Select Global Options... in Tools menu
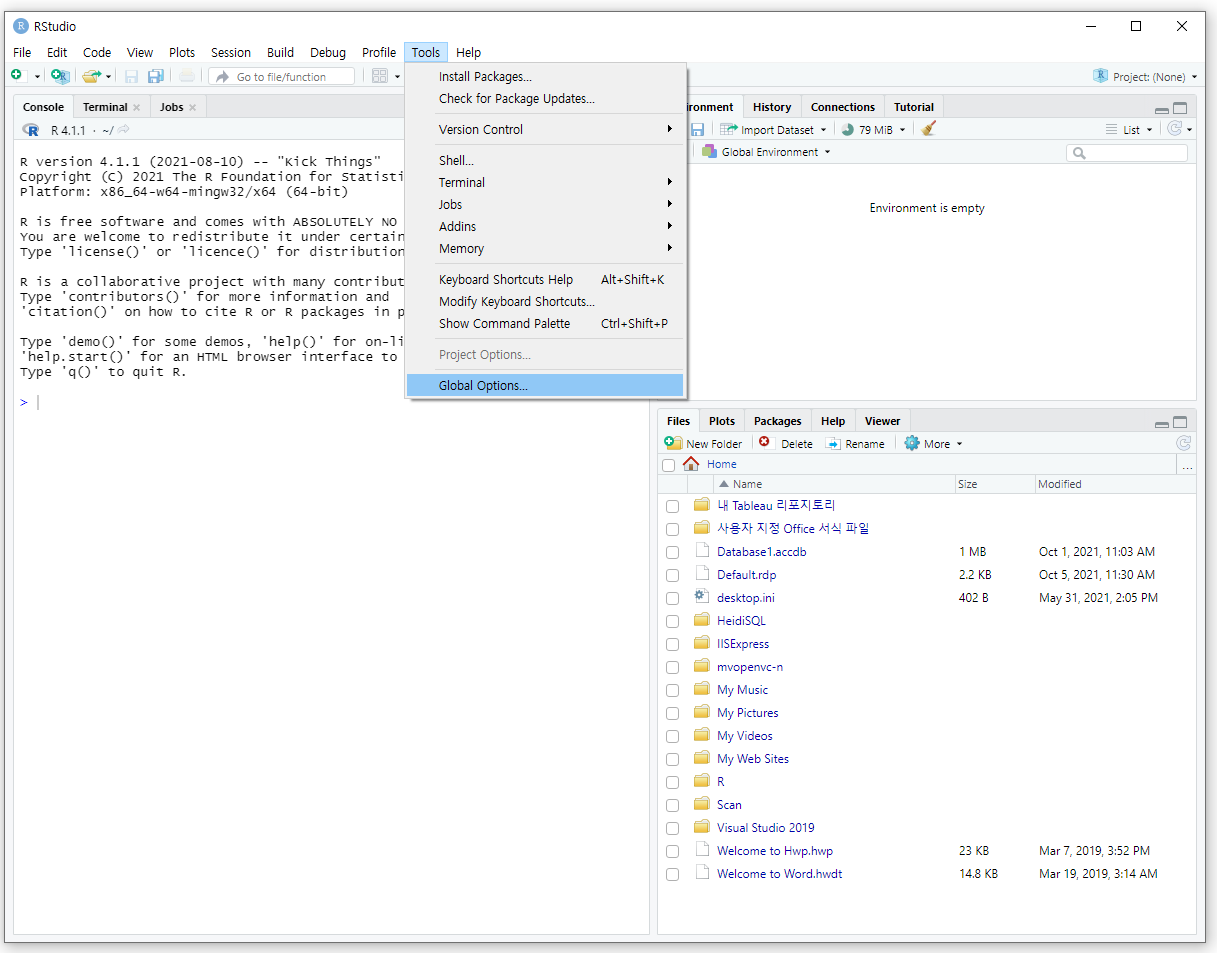 click(x=545, y=385)
